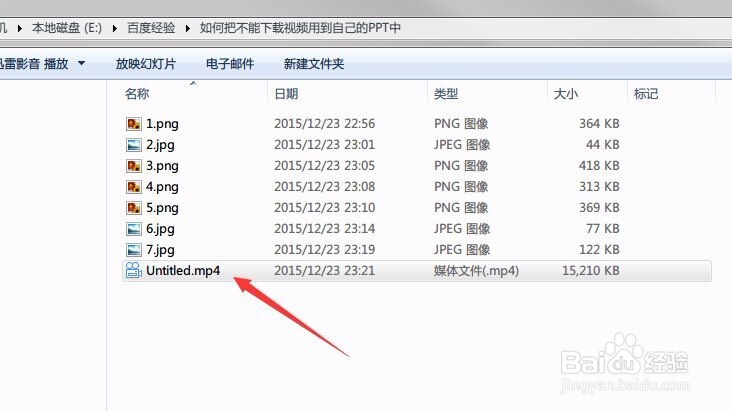Click the 3.png file icon
The width and height of the screenshot is (732, 411).
tap(134, 166)
